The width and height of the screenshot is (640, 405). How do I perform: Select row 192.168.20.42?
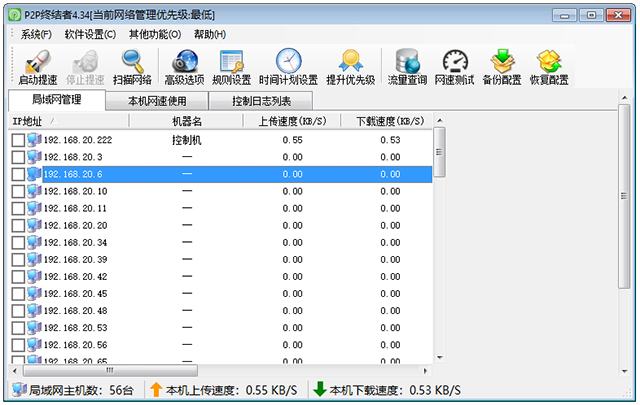point(220,277)
